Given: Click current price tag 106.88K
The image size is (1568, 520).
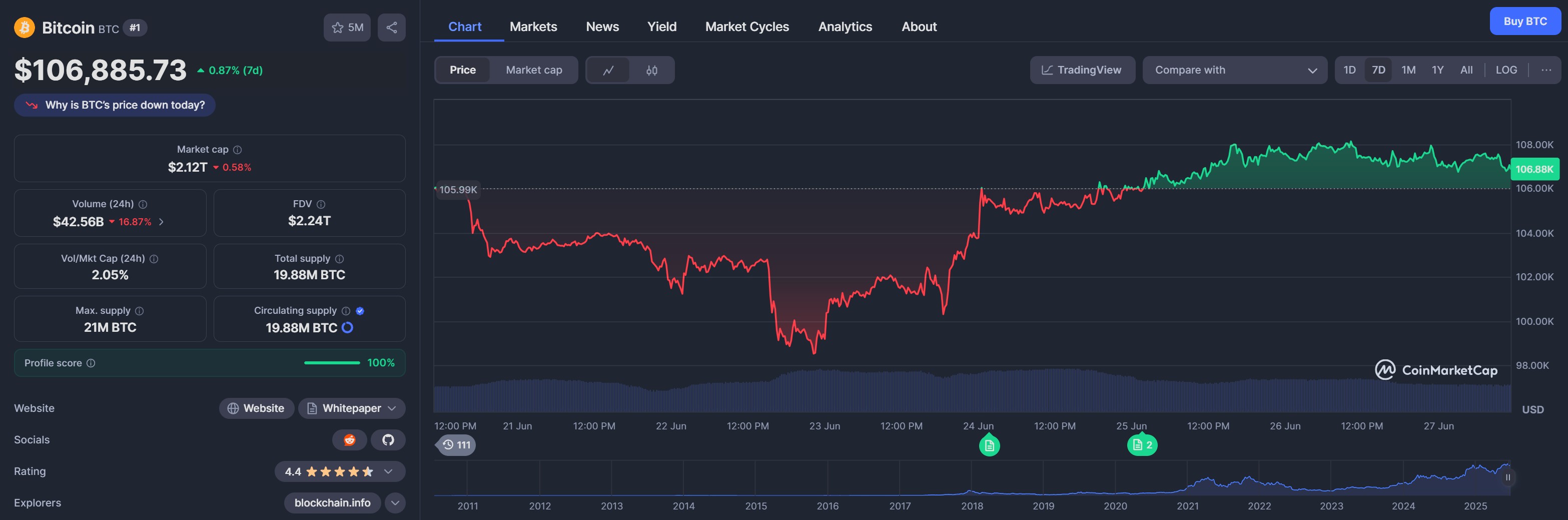Looking at the screenshot, I should click(x=1534, y=169).
